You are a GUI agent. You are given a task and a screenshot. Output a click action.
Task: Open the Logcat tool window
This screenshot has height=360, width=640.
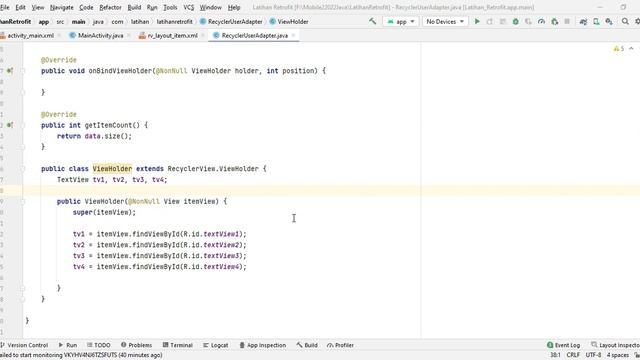point(216,345)
